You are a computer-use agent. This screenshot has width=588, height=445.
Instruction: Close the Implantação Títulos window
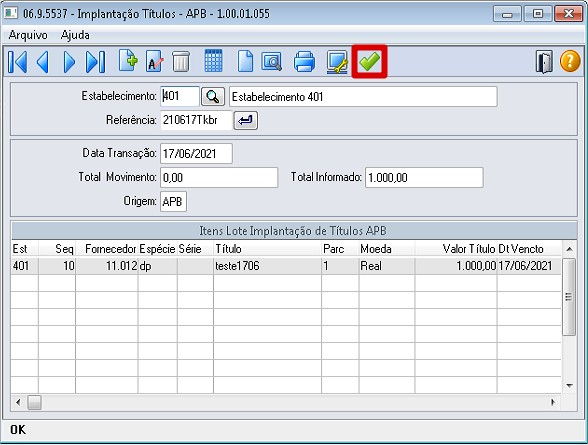coord(568,14)
